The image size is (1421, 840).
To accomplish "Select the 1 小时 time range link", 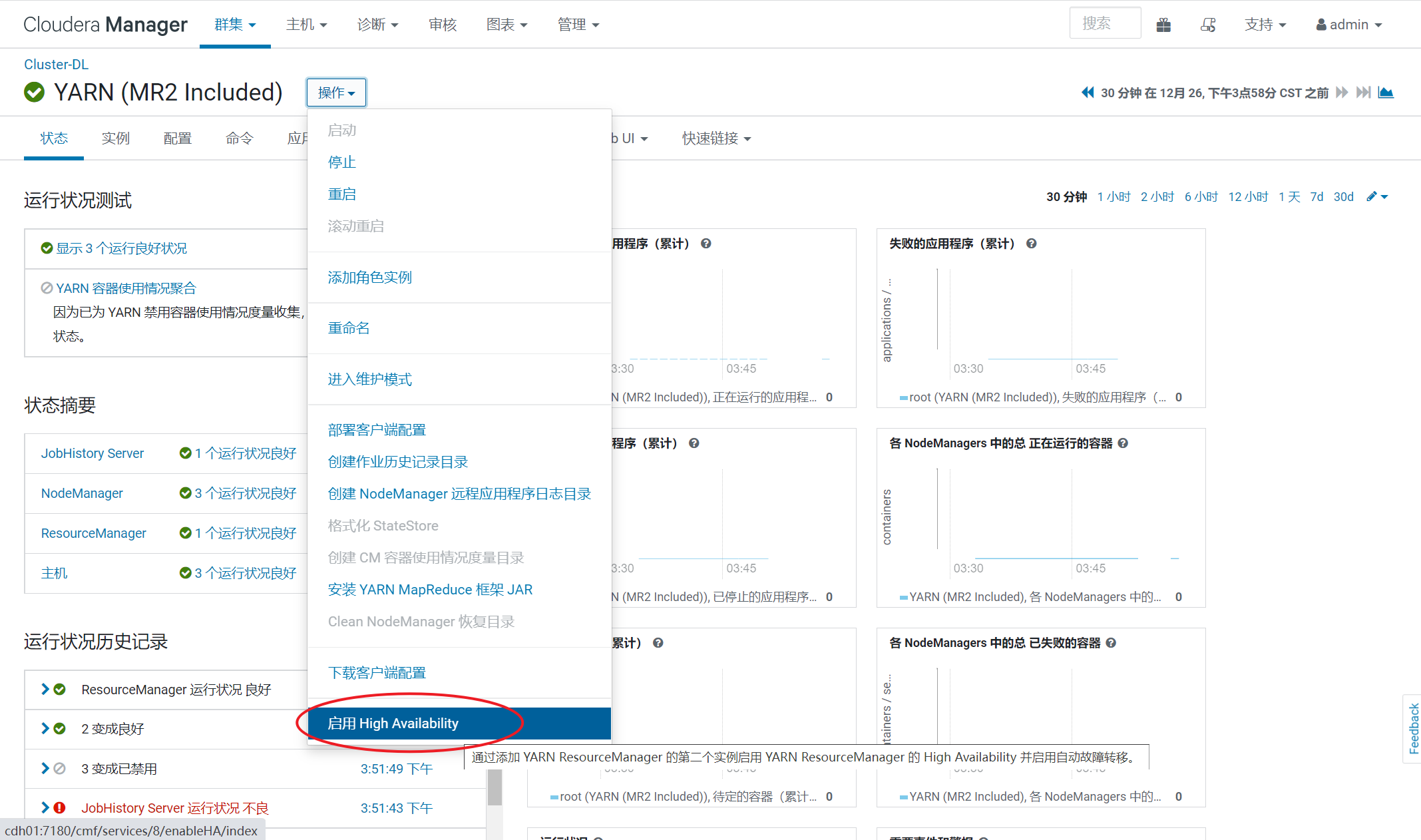I will pos(1114,197).
